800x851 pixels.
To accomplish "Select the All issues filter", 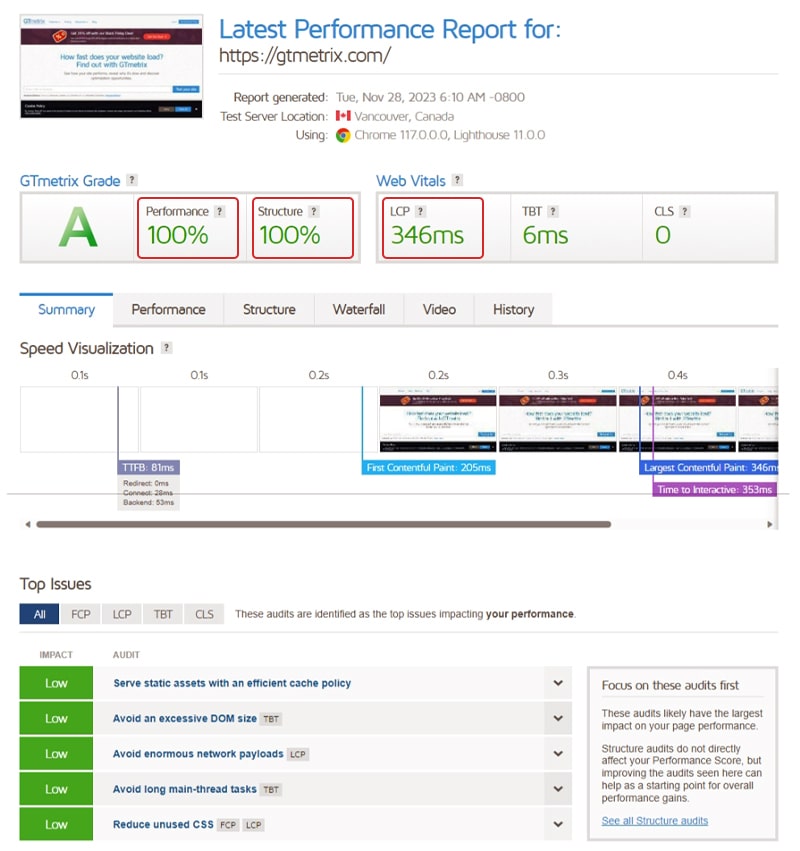I will tap(39, 614).
